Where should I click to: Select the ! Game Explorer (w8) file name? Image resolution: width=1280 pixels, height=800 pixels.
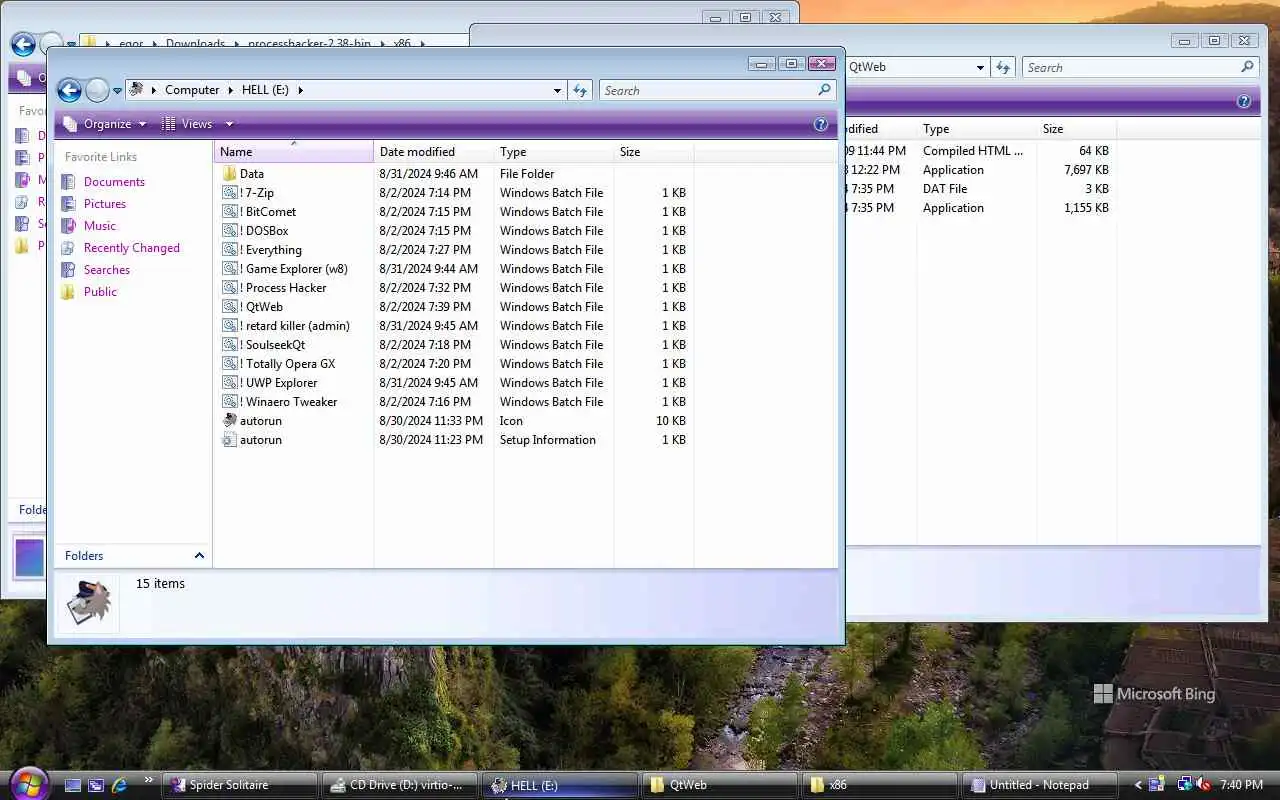click(294, 269)
